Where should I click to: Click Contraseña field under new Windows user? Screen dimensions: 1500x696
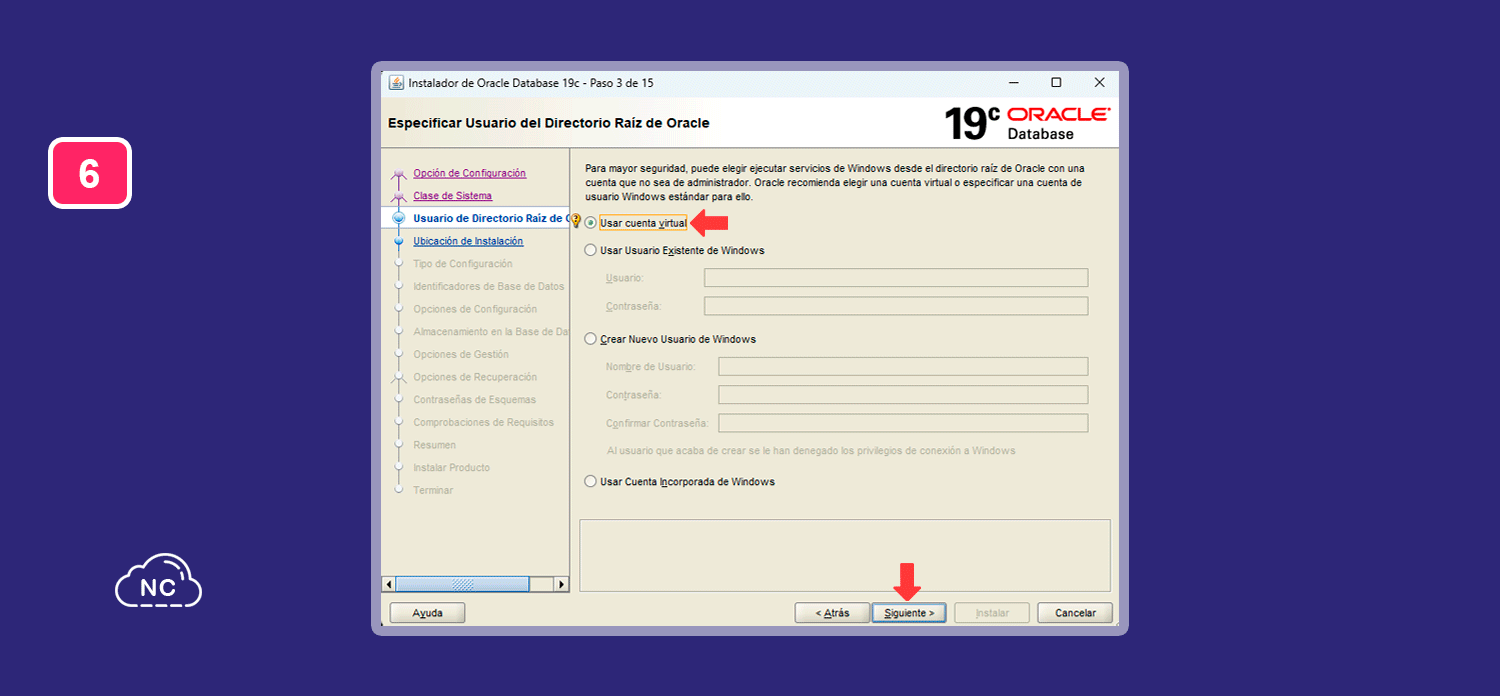(x=903, y=395)
